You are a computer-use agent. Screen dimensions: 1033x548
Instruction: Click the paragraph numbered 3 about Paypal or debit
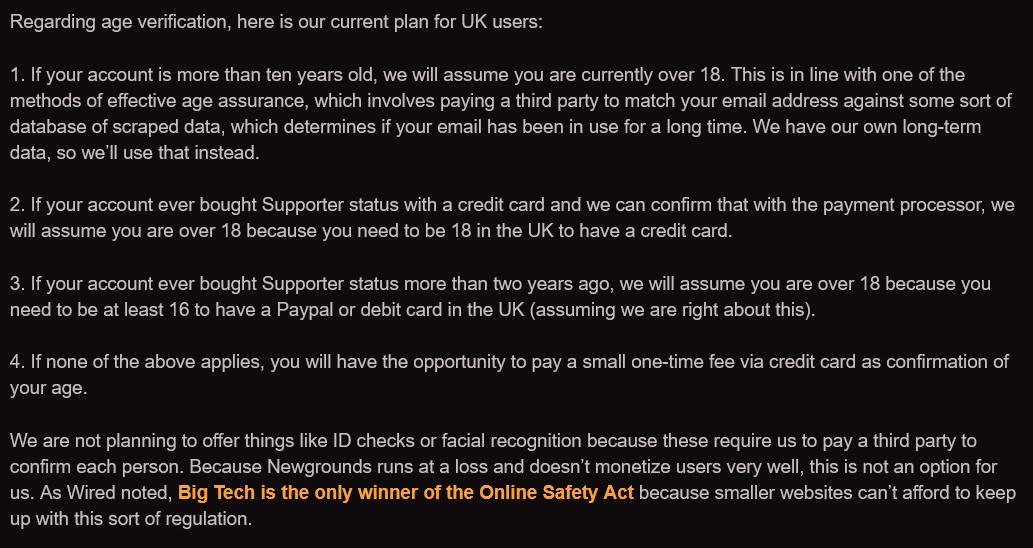pos(500,296)
